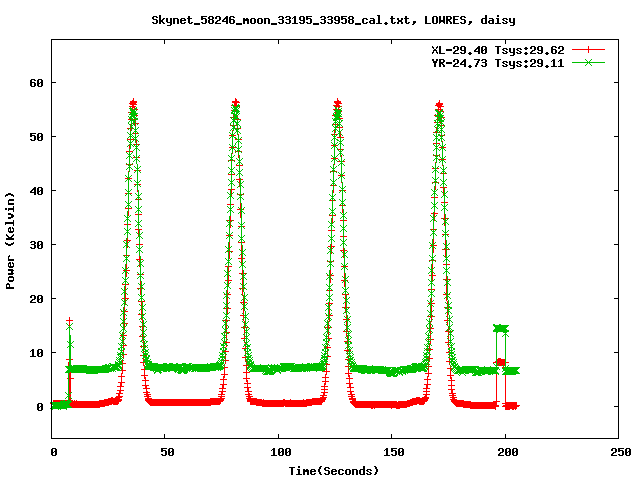The width and height of the screenshot is (640, 480).
Task: Click the y-axis tick label 60
Action: point(36,83)
